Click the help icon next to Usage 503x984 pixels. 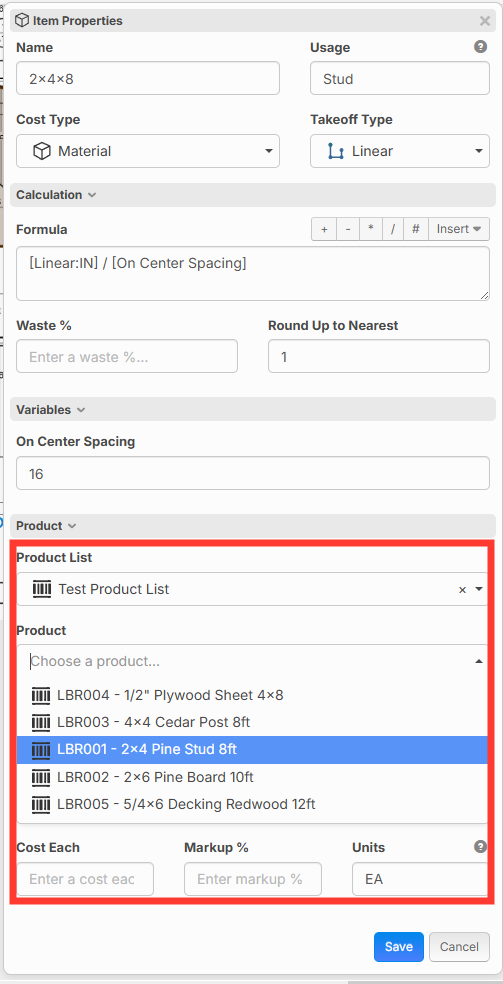[x=480, y=47]
